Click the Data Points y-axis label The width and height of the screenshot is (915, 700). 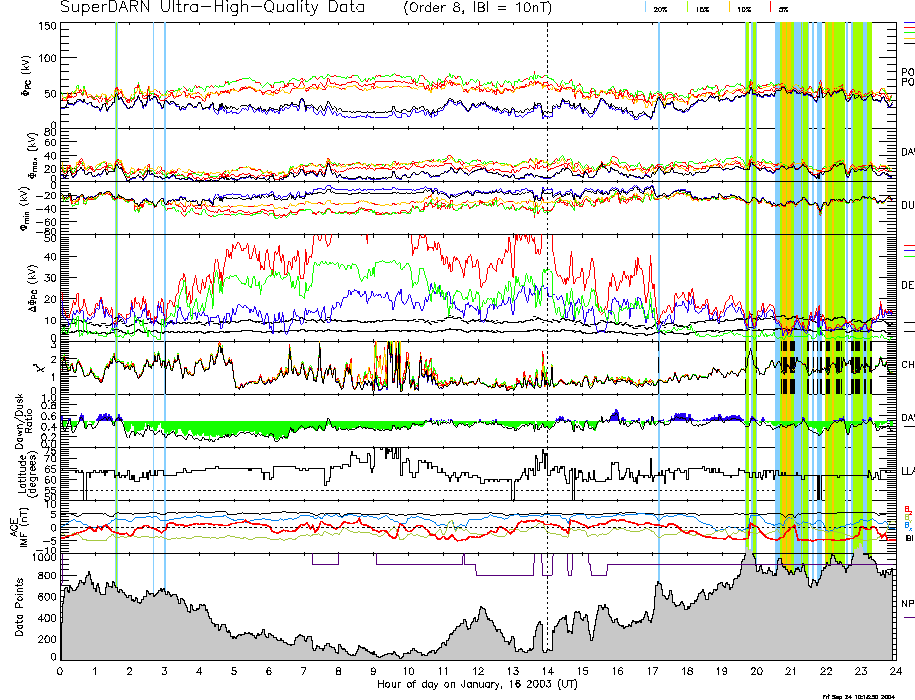click(x=18, y=607)
